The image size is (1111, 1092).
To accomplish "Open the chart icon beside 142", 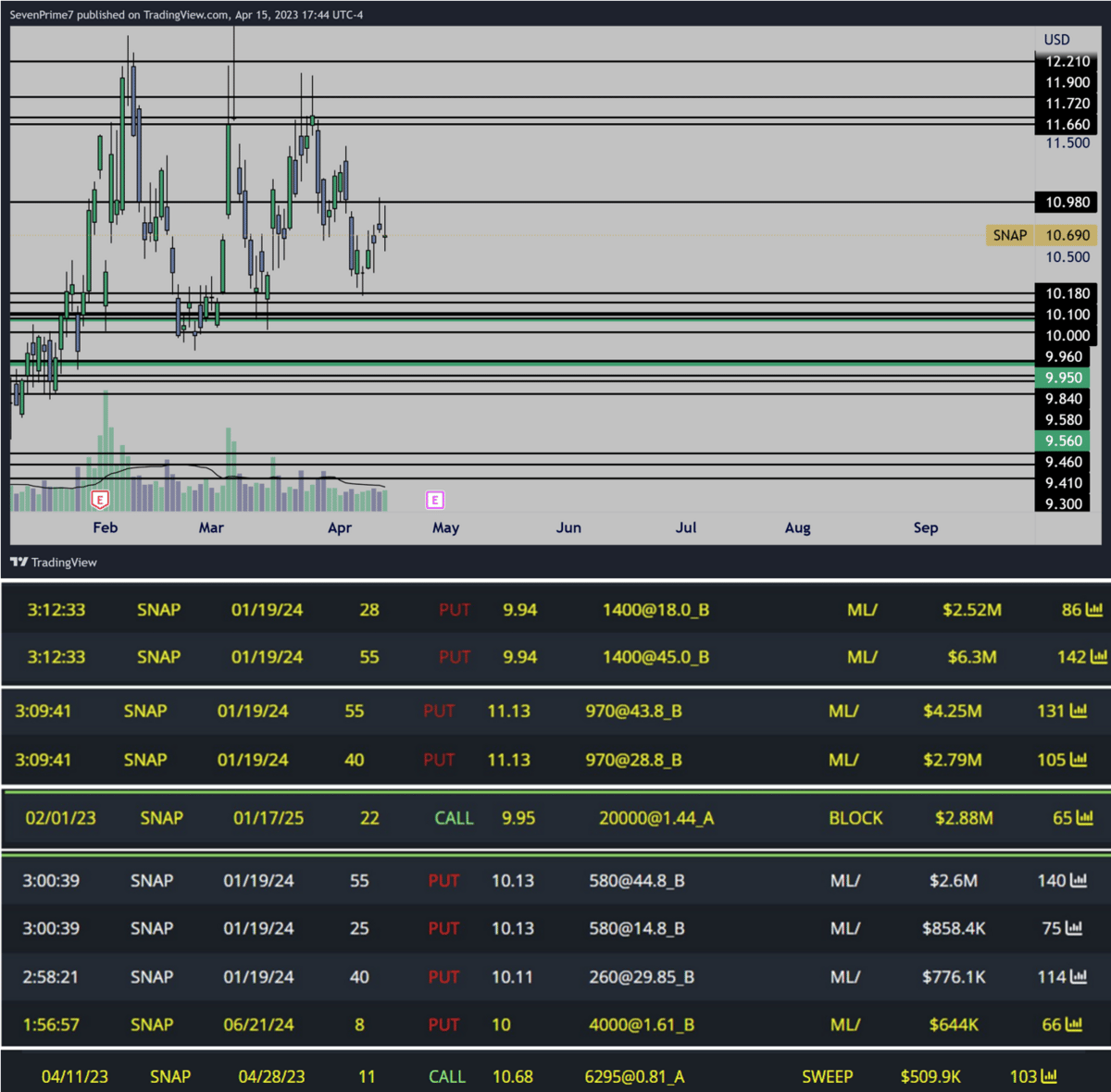I will 1099,657.
